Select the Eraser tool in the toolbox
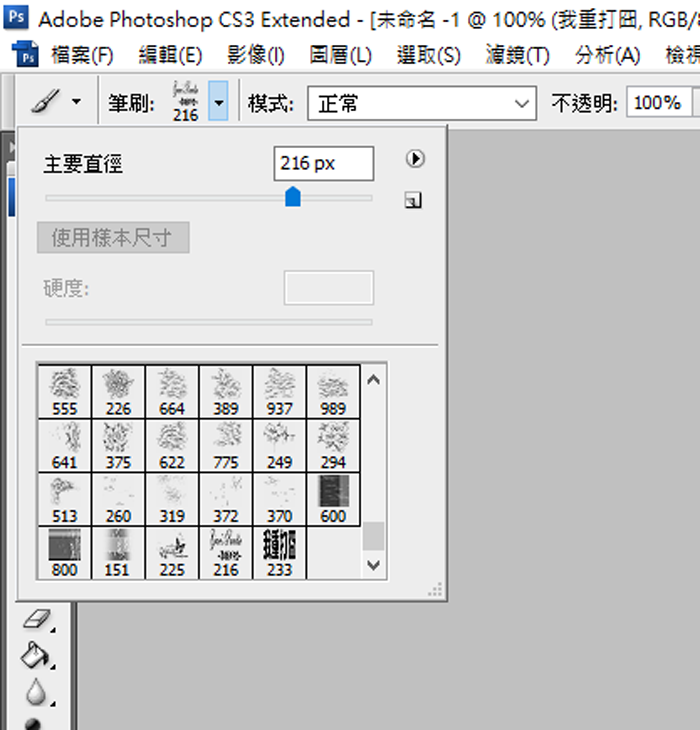 37,620
